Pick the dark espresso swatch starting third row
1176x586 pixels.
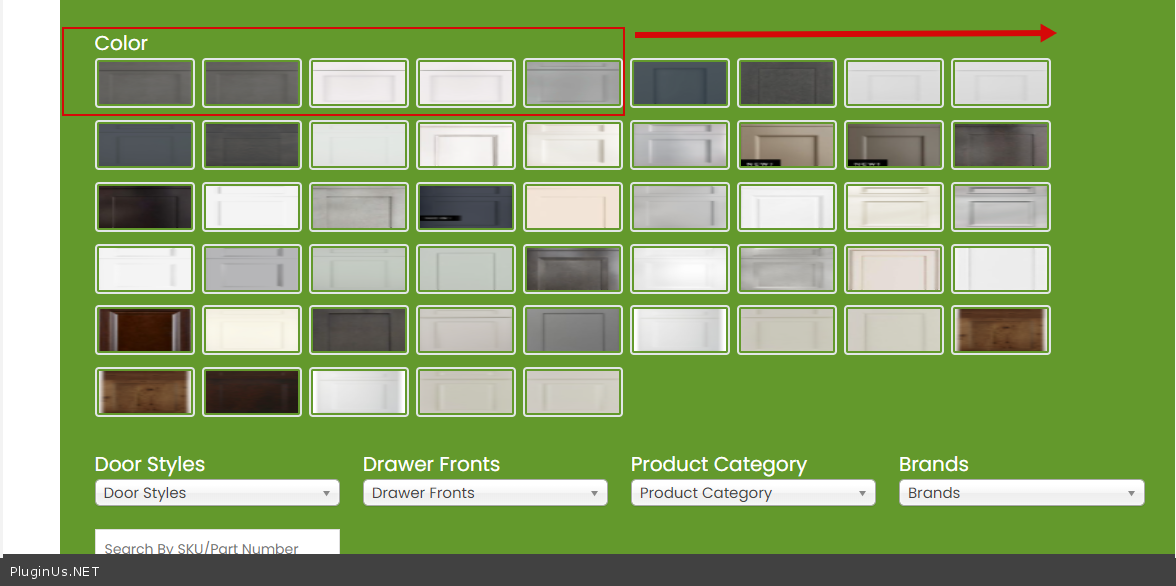(x=145, y=207)
